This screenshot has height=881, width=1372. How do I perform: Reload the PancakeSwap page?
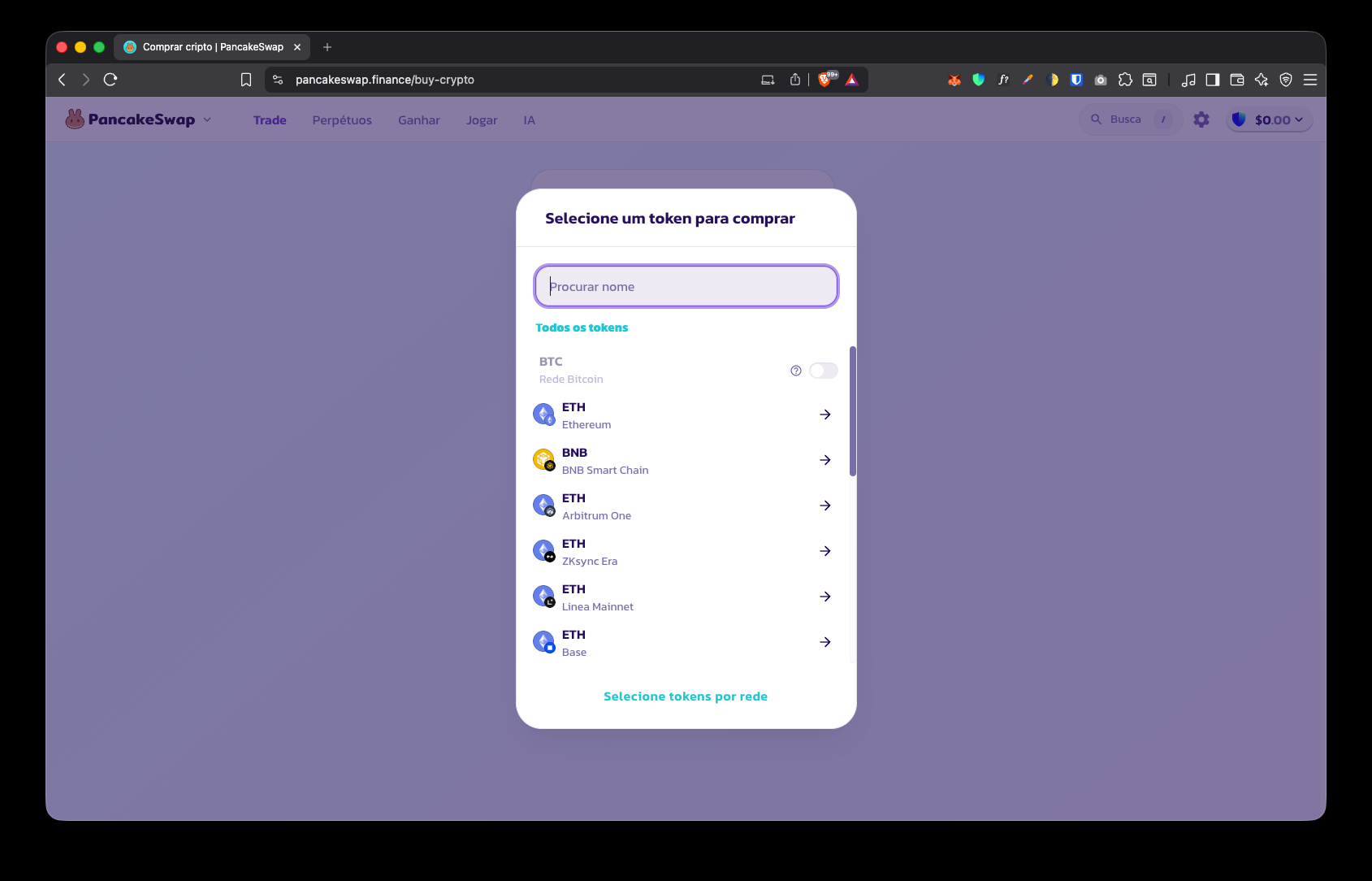pos(110,80)
